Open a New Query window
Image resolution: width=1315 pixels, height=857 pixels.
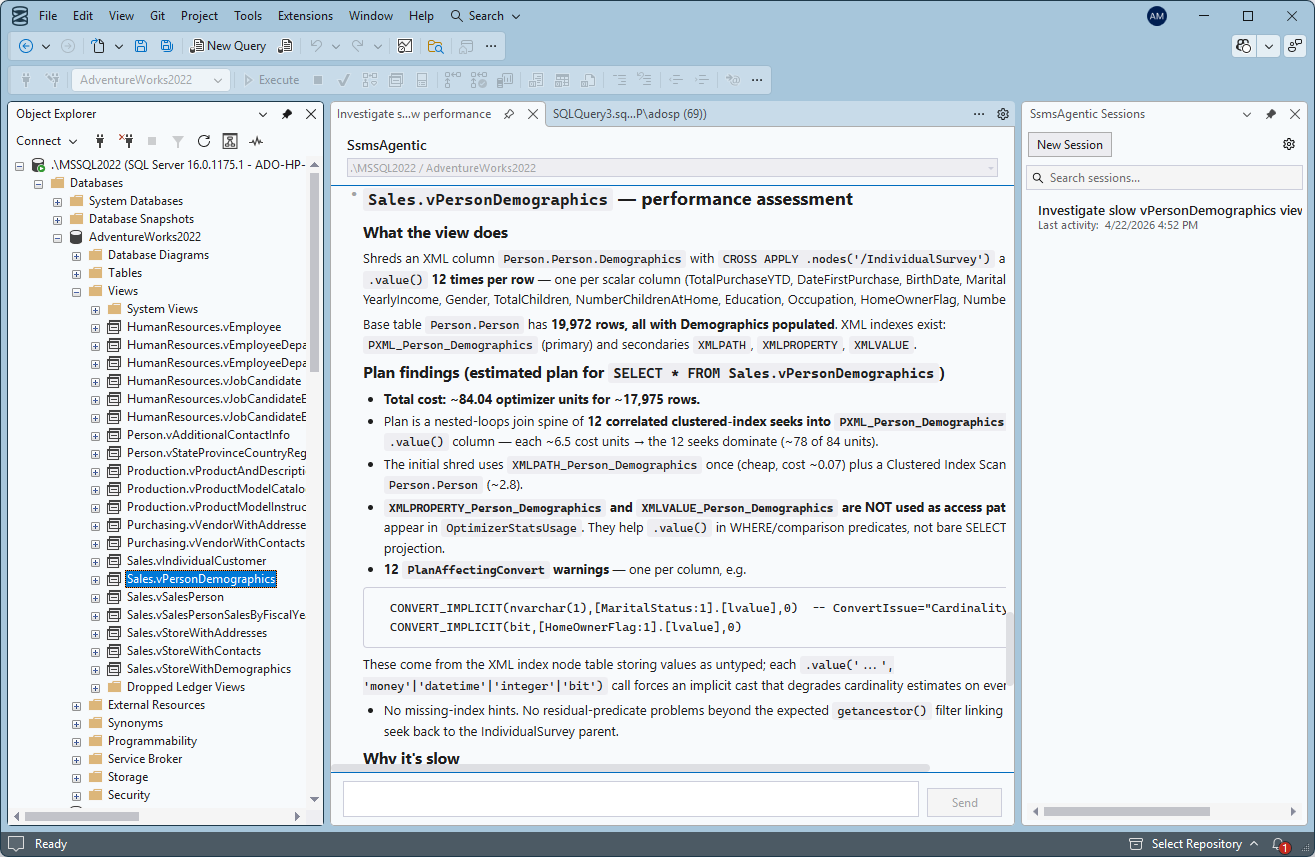228,45
